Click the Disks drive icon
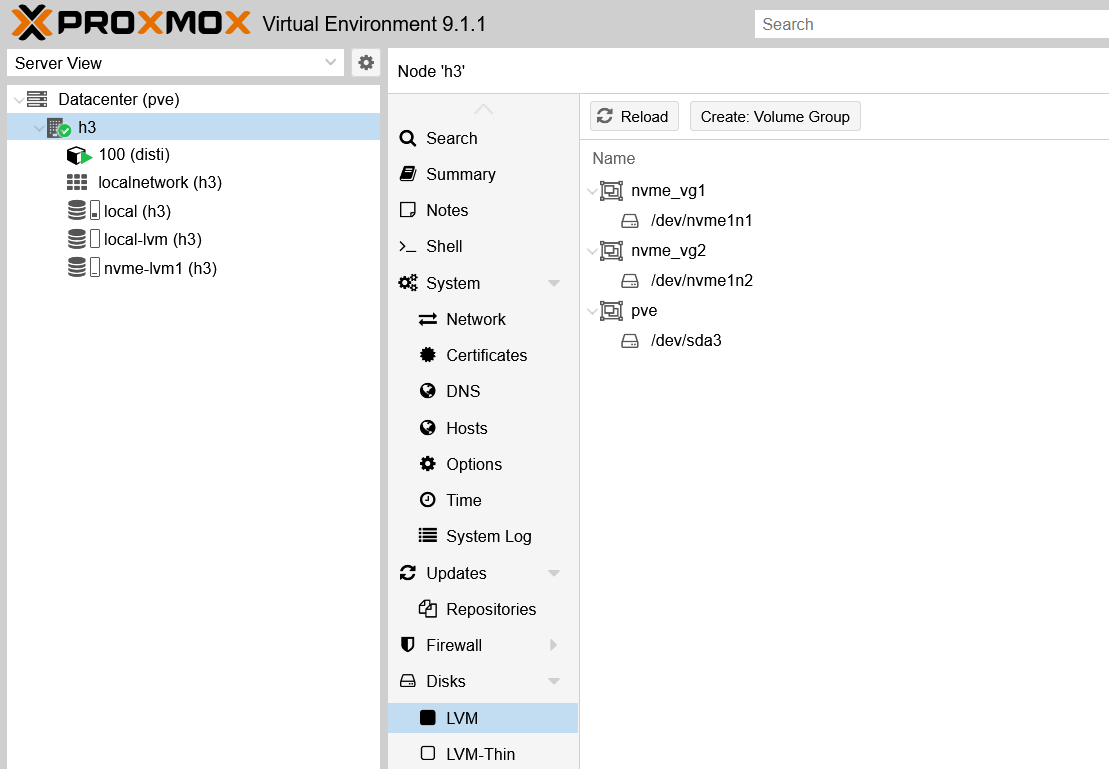1109x769 pixels. (408, 681)
